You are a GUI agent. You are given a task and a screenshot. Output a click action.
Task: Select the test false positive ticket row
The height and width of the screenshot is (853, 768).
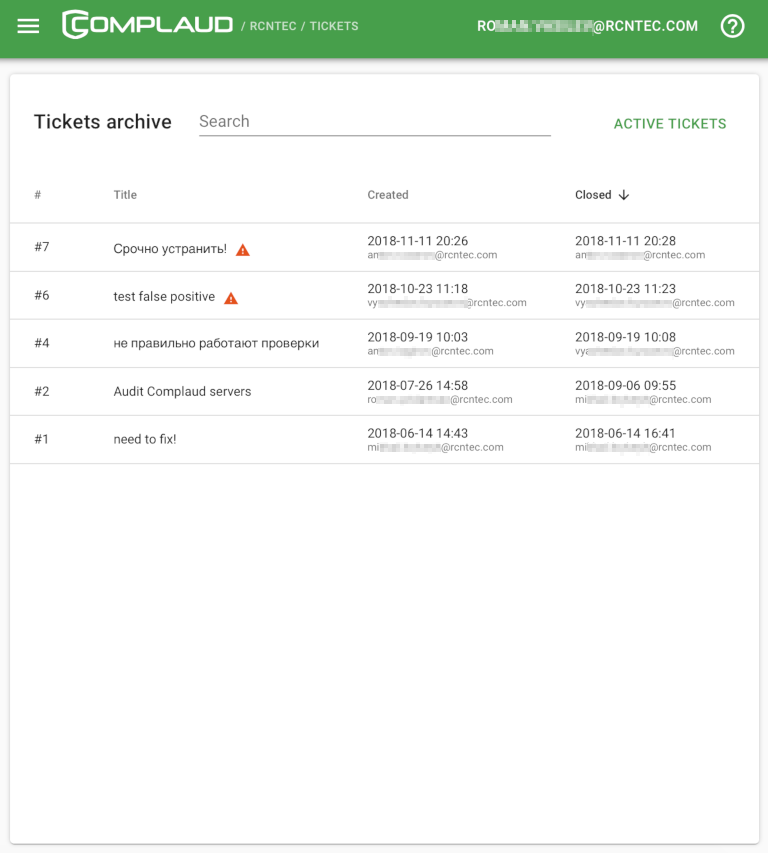164,296
